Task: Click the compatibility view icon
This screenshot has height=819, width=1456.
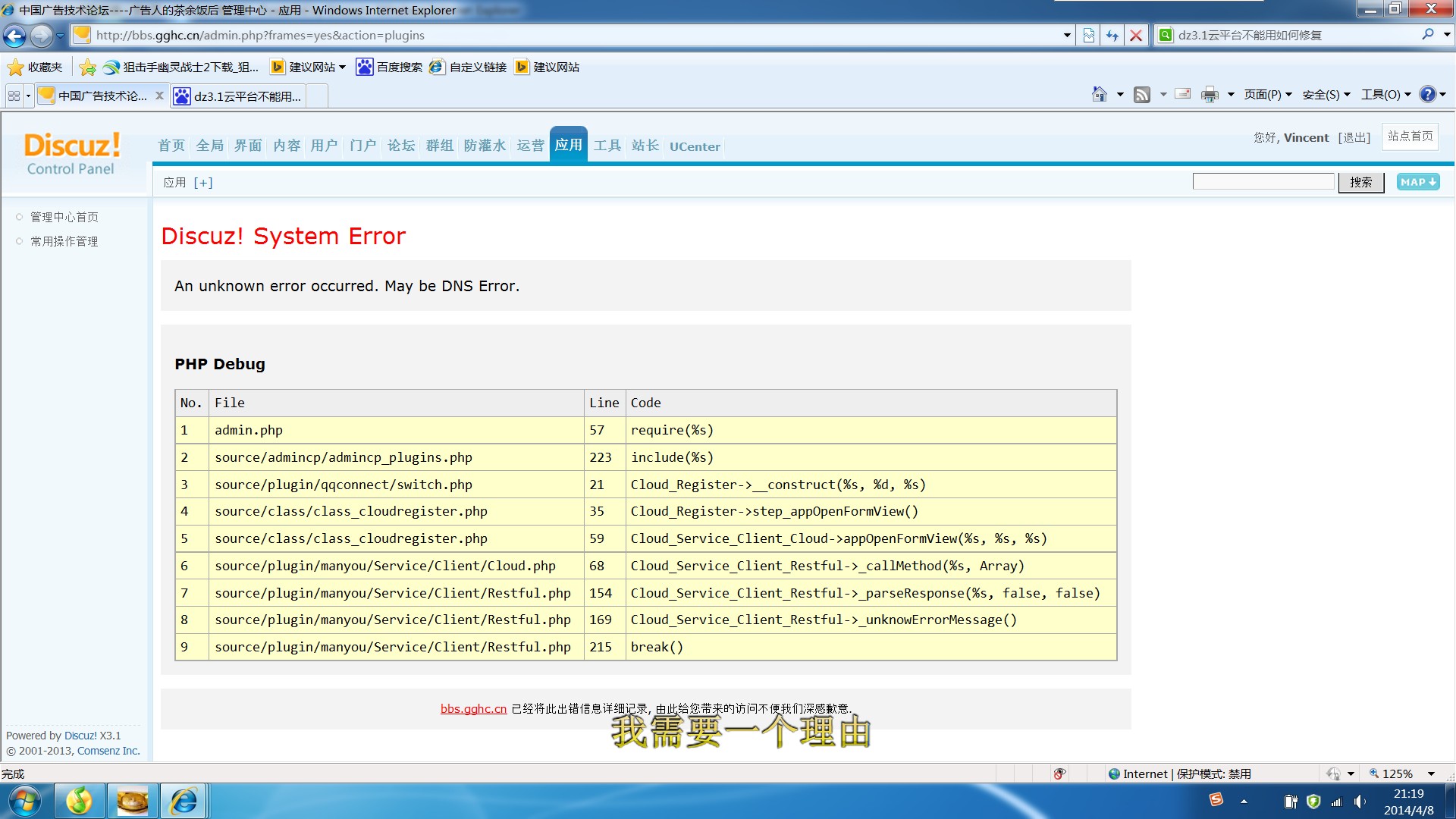Action: 1089,36
